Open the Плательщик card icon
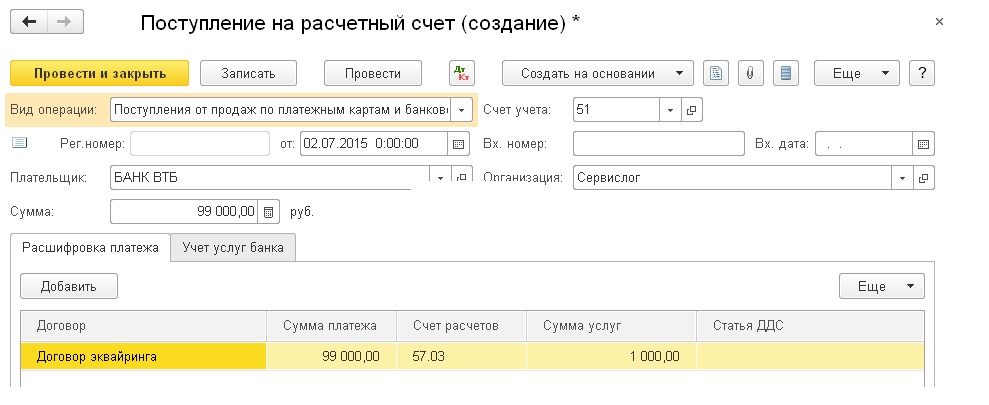This screenshot has width=989, height=405. pos(462,177)
